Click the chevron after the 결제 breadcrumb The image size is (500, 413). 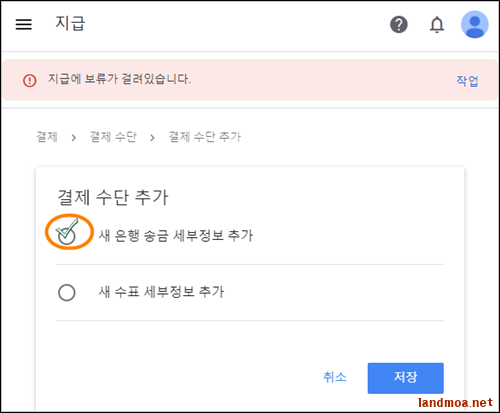(74, 137)
